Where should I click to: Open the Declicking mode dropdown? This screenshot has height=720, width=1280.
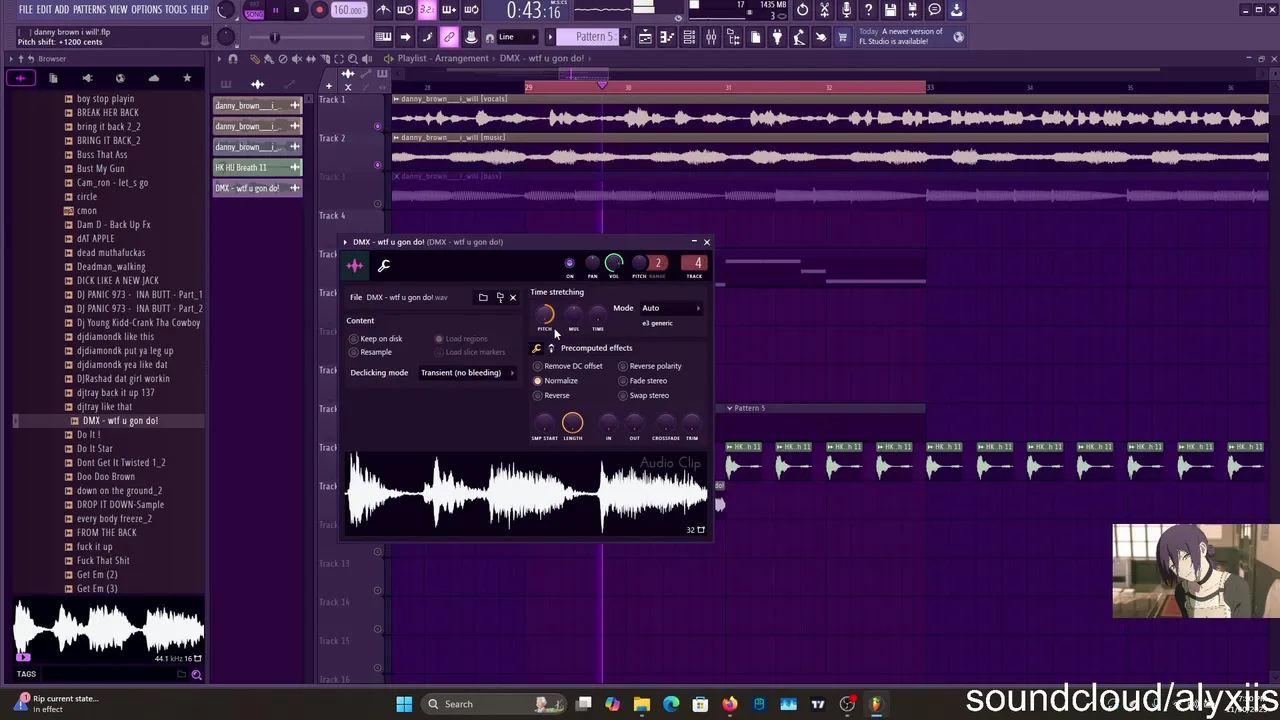pyautogui.click(x=467, y=373)
